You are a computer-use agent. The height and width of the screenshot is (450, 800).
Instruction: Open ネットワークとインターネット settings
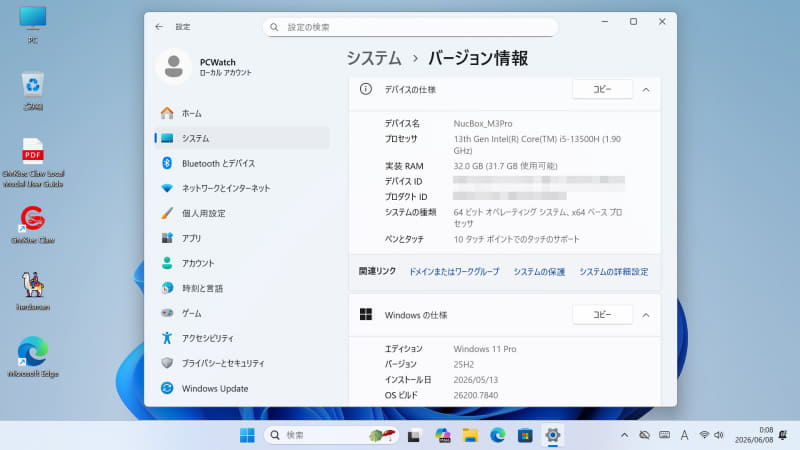pyautogui.click(x=242, y=188)
